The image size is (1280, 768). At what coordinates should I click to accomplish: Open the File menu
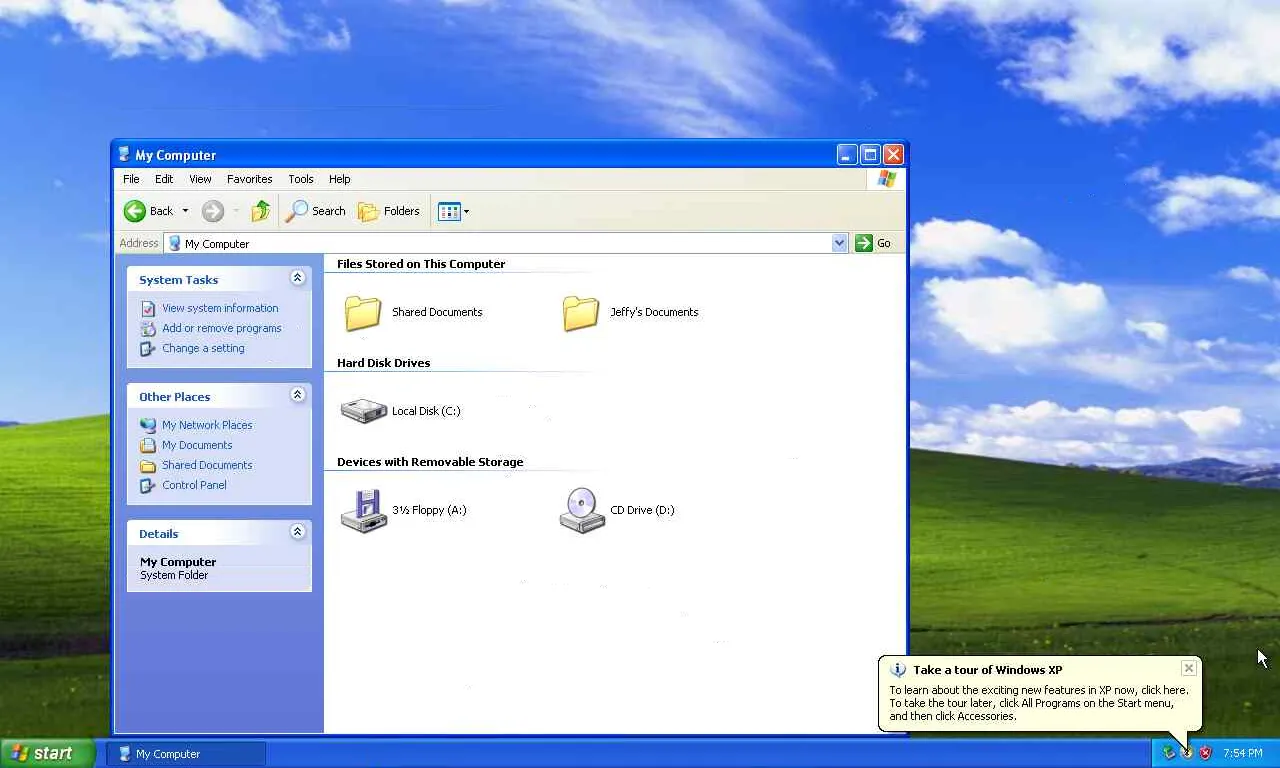(x=131, y=179)
